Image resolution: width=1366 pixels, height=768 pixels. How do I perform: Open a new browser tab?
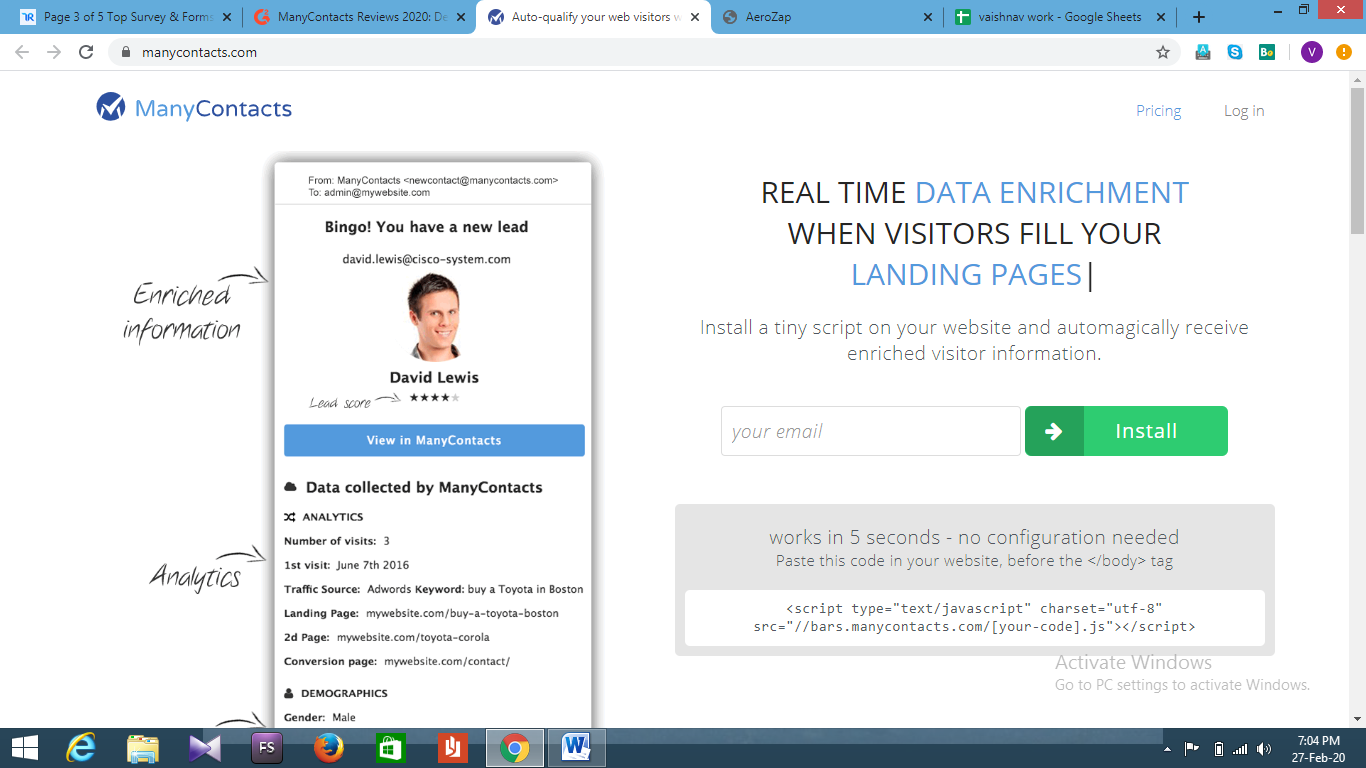coord(1199,17)
